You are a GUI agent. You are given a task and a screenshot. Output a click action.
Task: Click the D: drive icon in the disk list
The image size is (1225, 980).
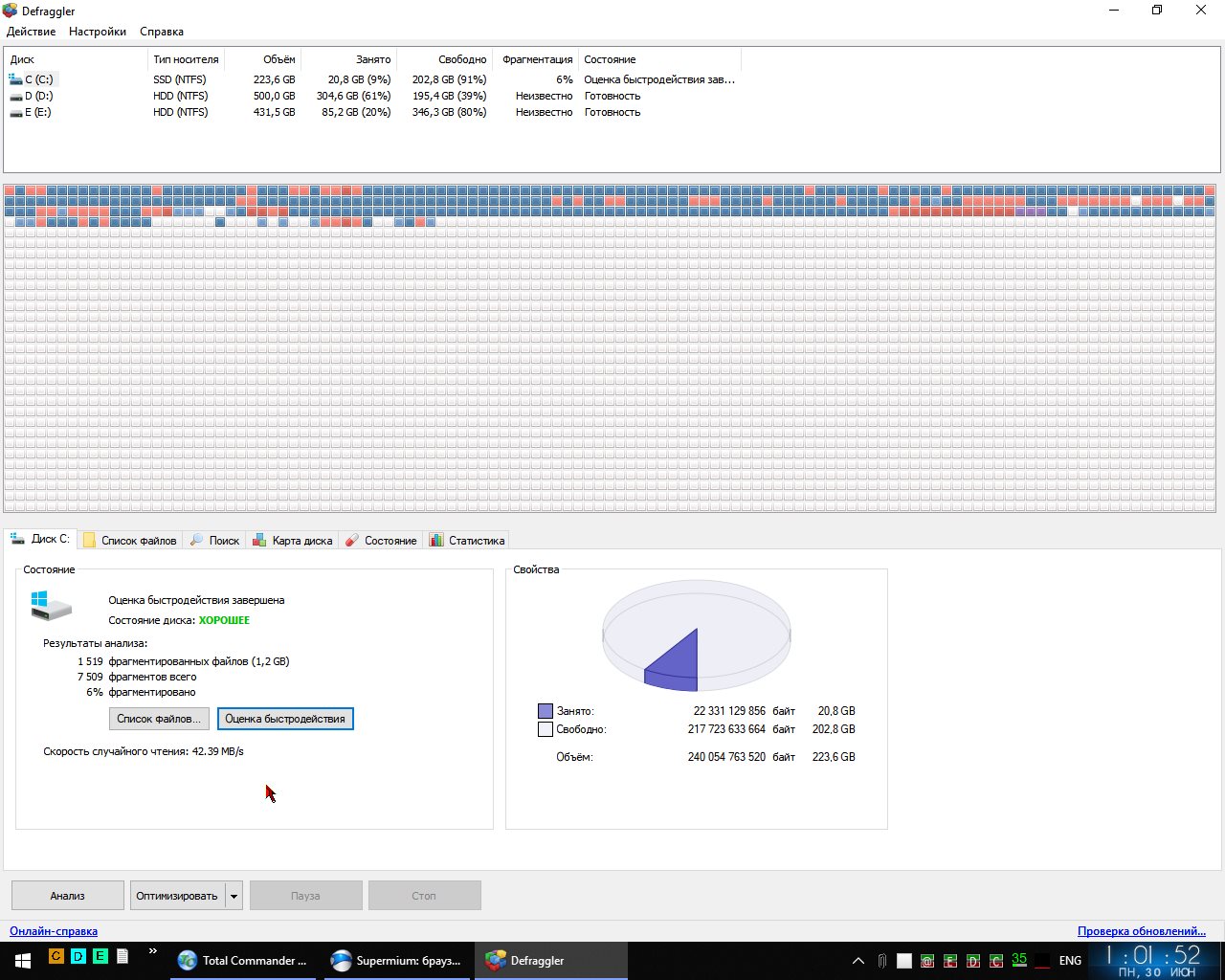coord(15,96)
